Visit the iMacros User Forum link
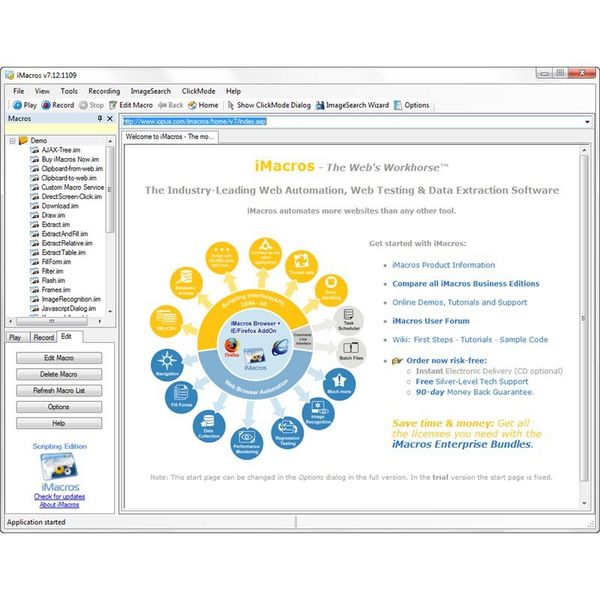Image resolution: width=600 pixels, height=600 pixels. coord(430,321)
